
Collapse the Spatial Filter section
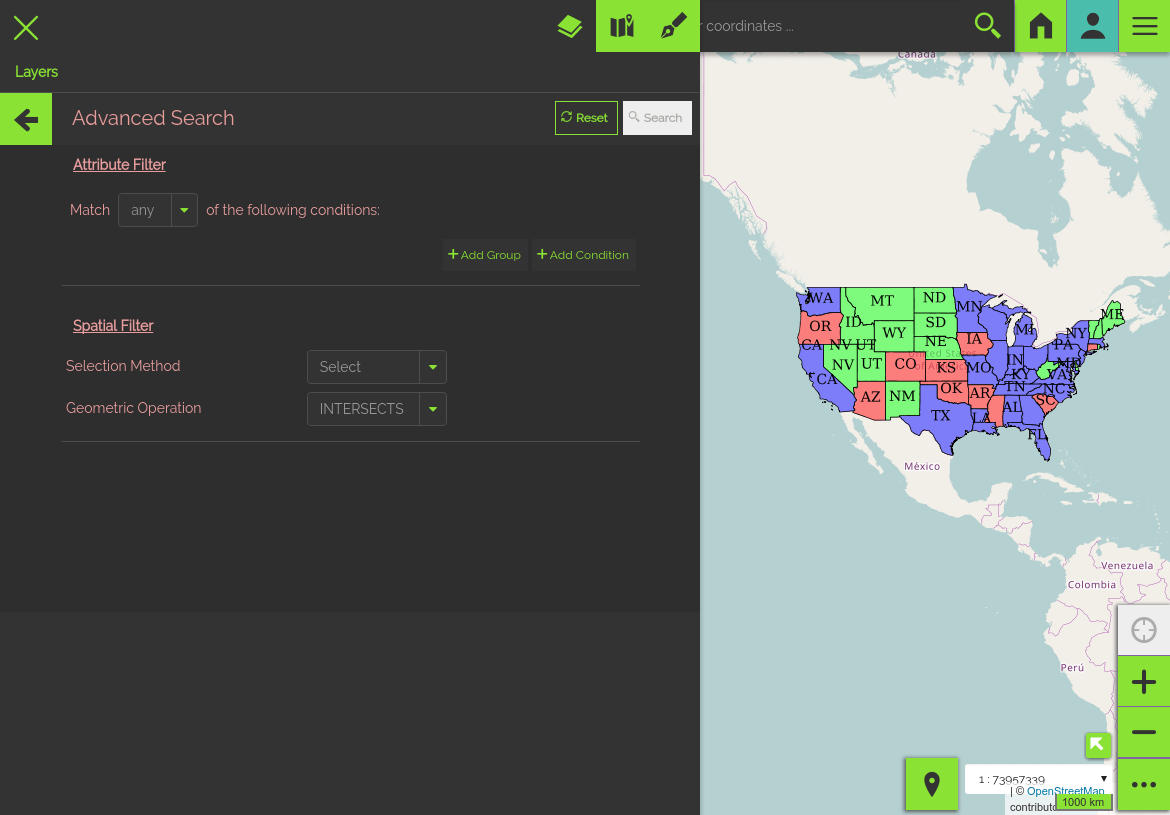pyautogui.click(x=113, y=326)
